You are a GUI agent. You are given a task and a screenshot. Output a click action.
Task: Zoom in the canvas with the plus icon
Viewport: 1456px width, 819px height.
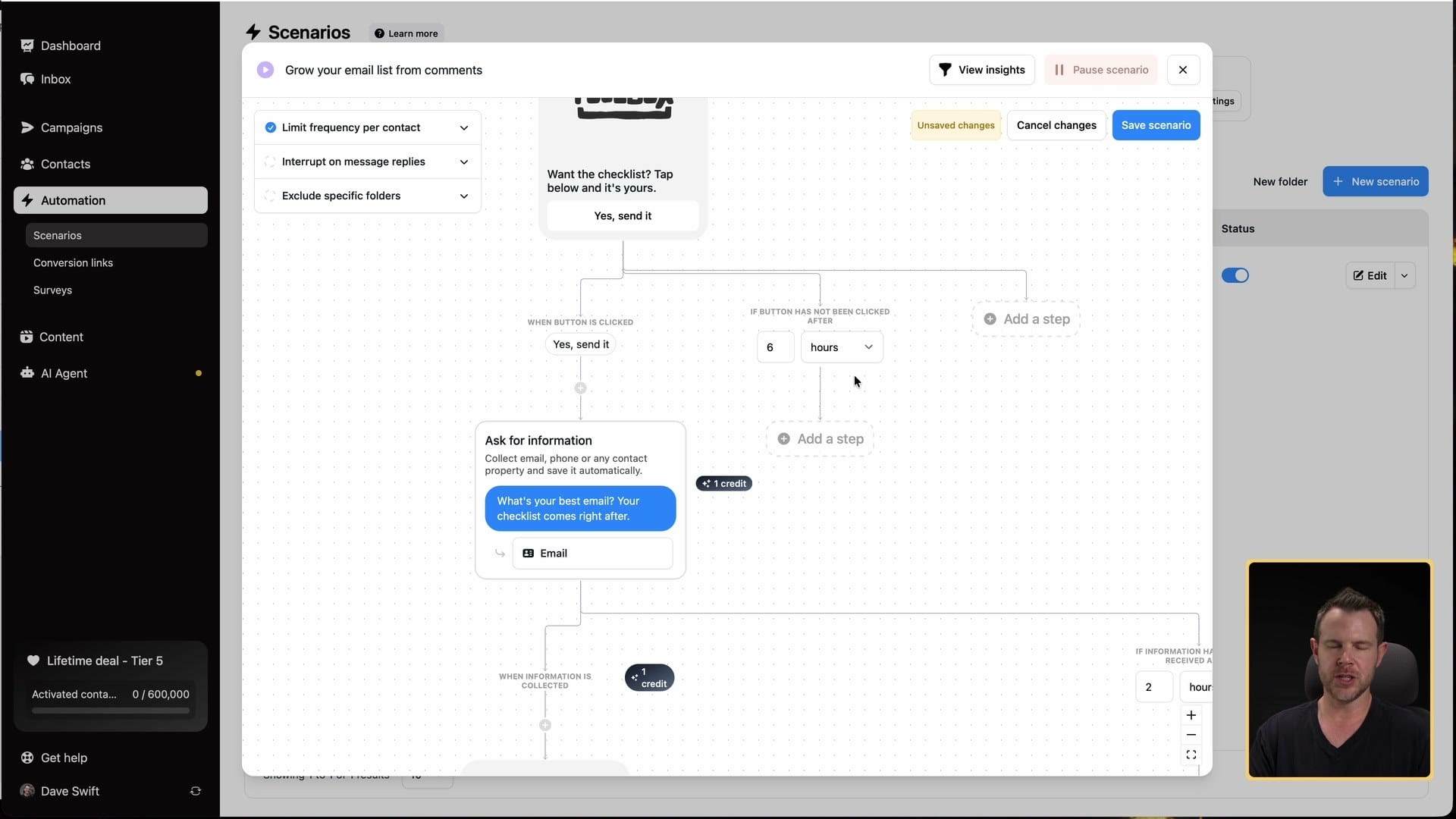[x=1191, y=715]
